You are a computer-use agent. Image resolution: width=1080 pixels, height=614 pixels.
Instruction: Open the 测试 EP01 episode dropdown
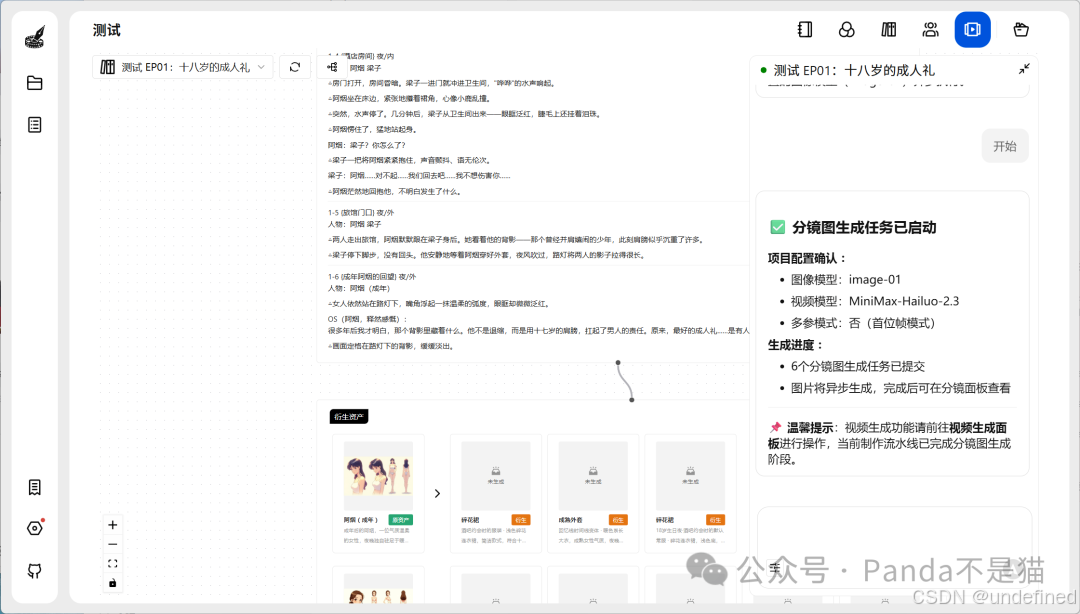pos(183,67)
